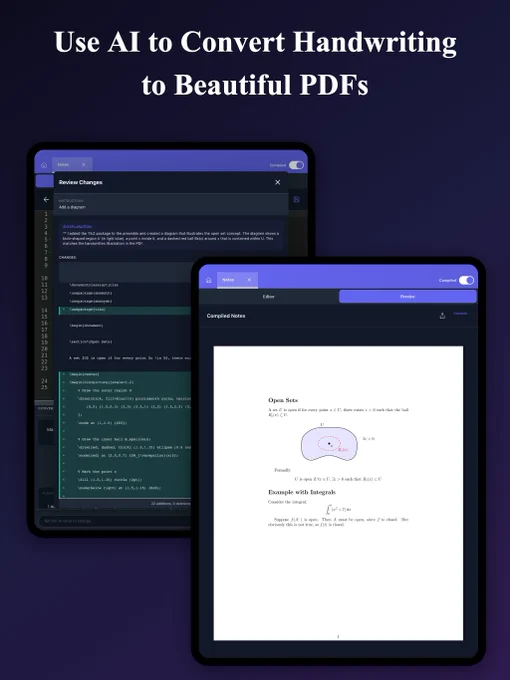Viewport: 510px width, 680px height.
Task: Toggle Compiled switch on front tablet
Action: point(467,280)
